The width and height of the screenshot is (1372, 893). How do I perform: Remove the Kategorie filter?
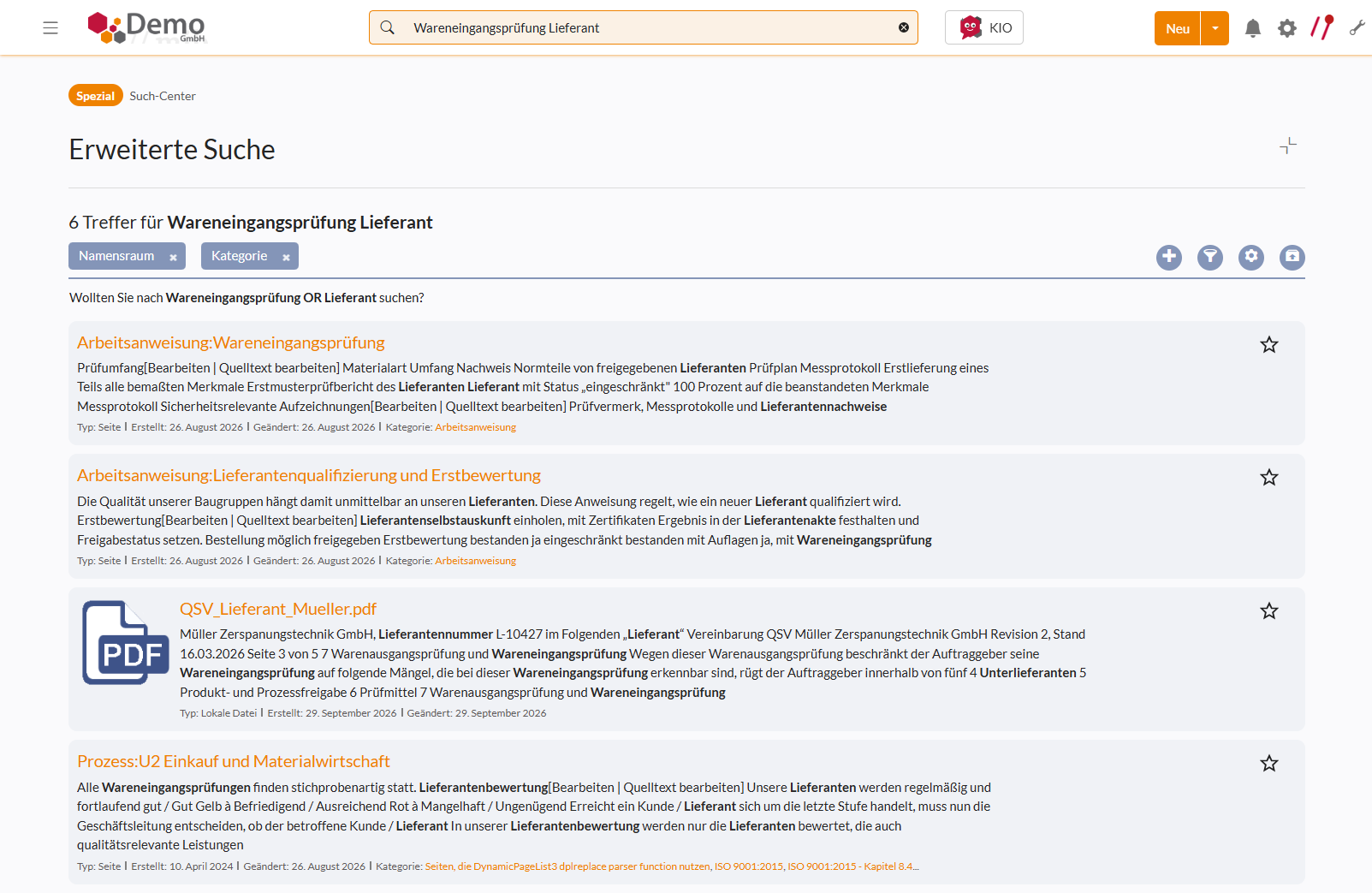286,257
